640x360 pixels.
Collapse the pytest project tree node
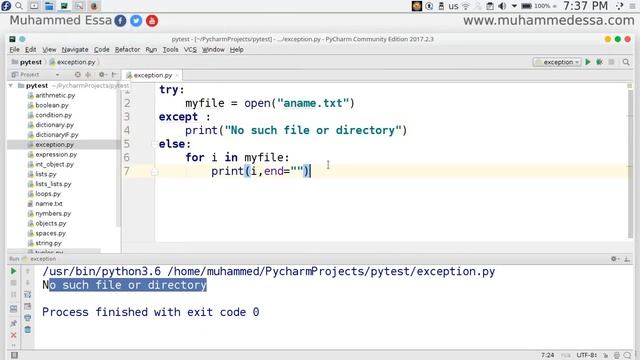(11, 86)
